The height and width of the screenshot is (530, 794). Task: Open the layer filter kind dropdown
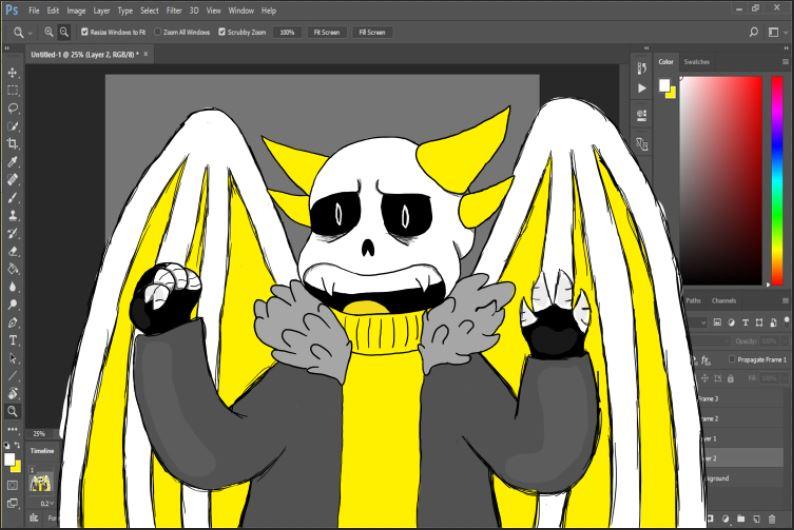pyautogui.click(x=703, y=322)
